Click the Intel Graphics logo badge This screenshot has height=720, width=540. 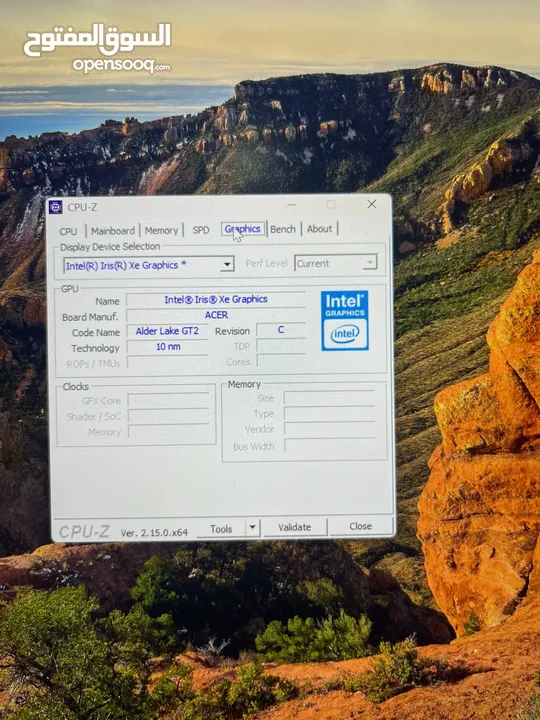(344, 321)
